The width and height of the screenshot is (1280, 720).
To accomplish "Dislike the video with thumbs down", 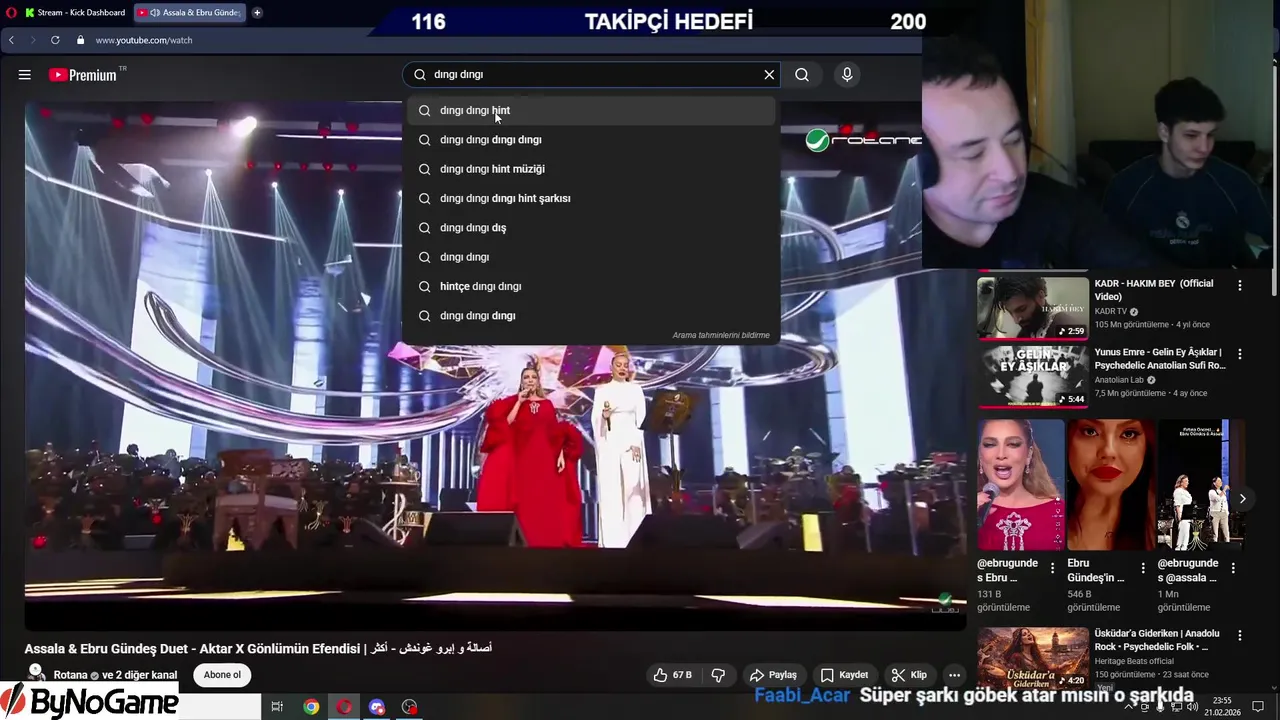I will [718, 675].
